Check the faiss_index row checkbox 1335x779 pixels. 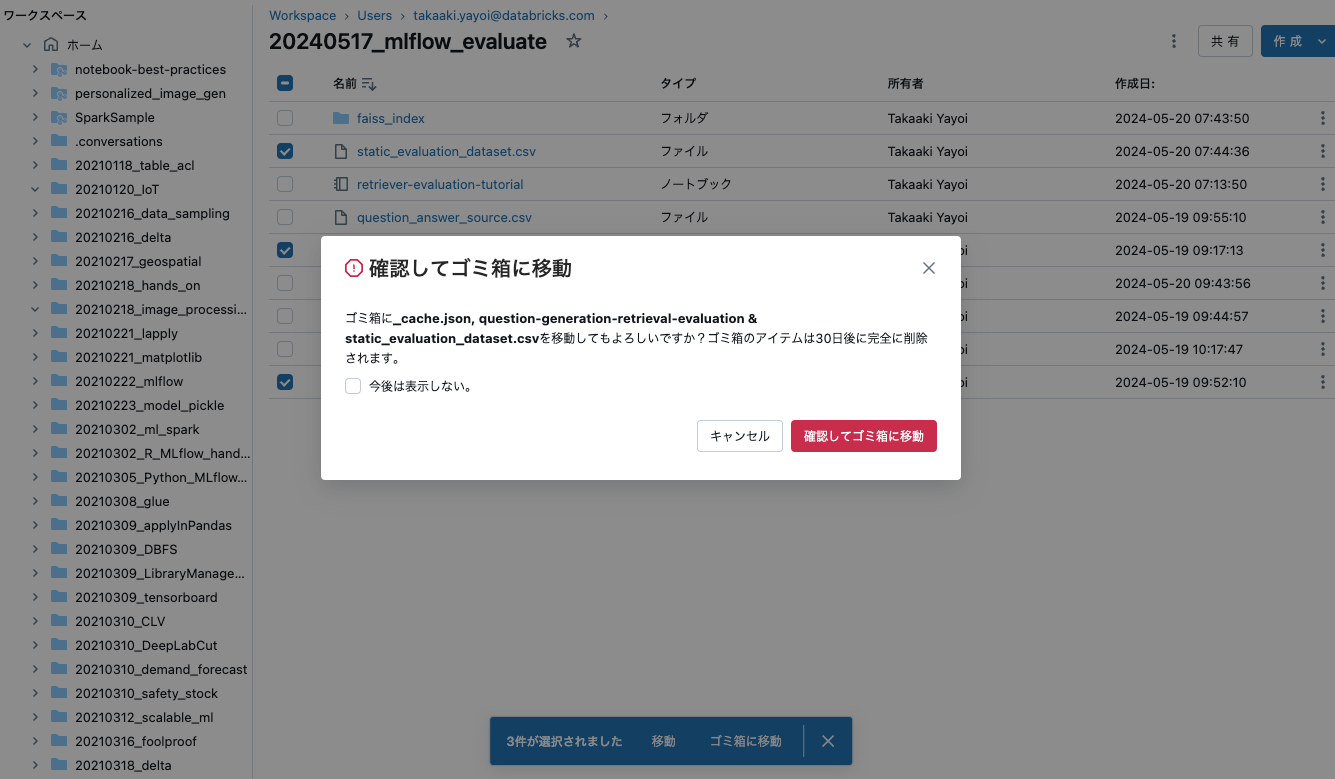pos(284,117)
